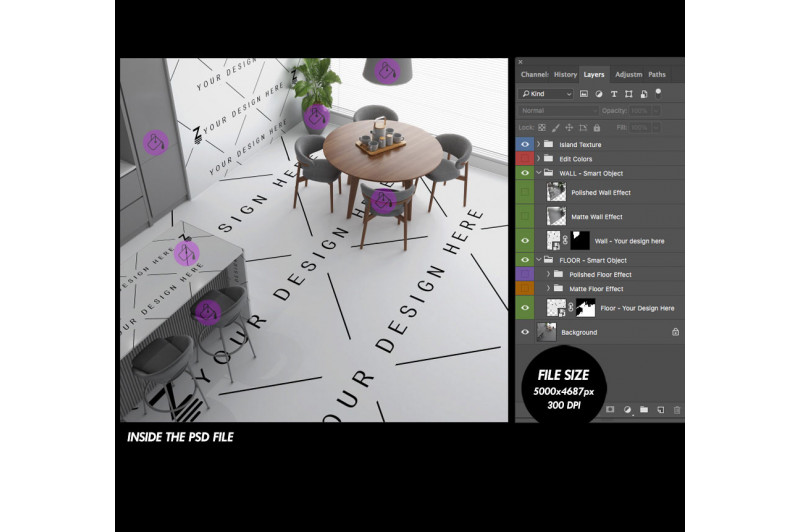Screen dimensions: 800x532
Task: Click the lock icon on Background layer
Action: (675, 332)
